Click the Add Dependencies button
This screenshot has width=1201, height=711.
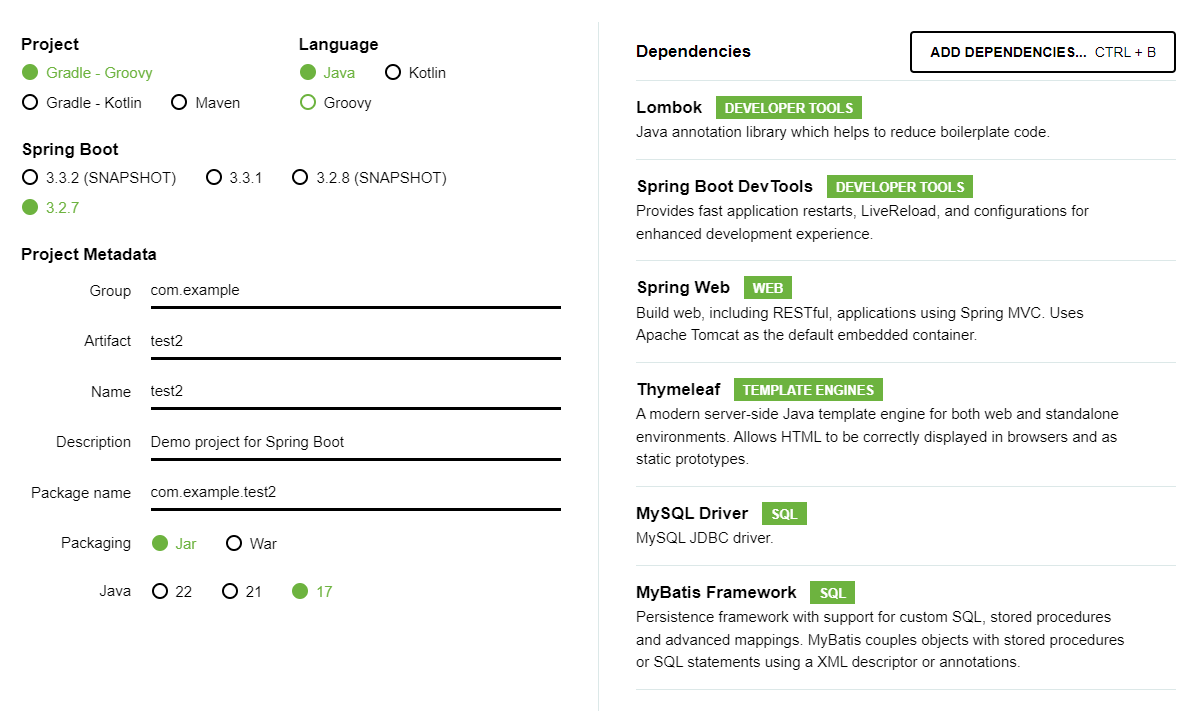pos(1042,52)
